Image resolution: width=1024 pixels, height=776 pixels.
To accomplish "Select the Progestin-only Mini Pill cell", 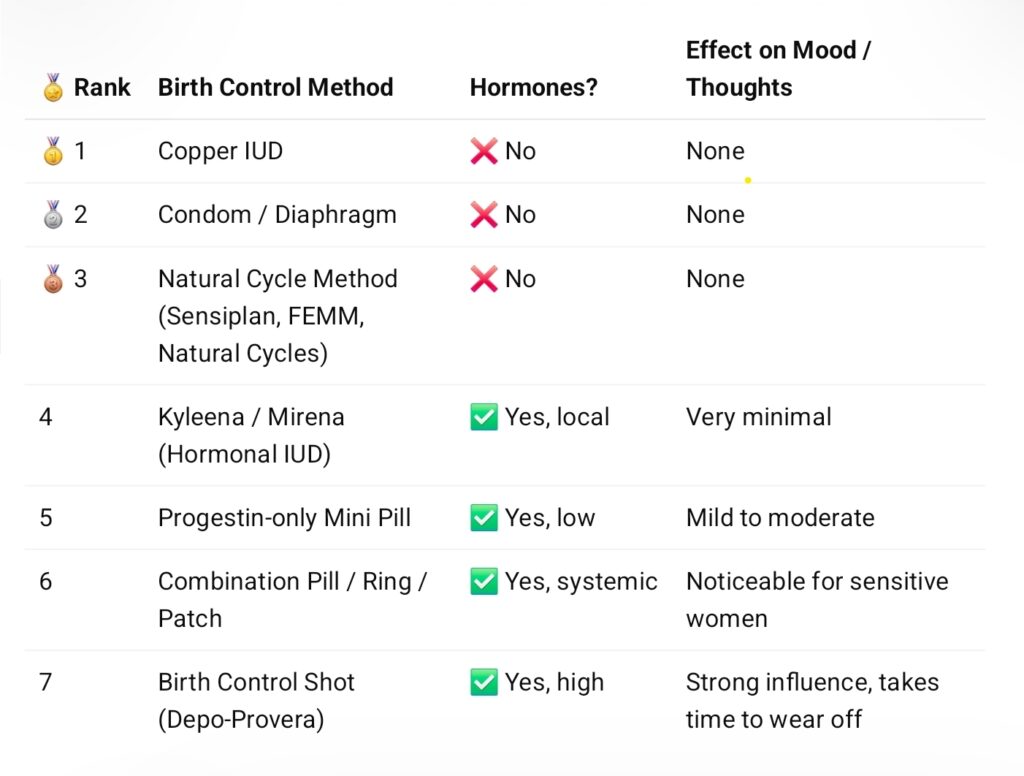I will [284, 518].
